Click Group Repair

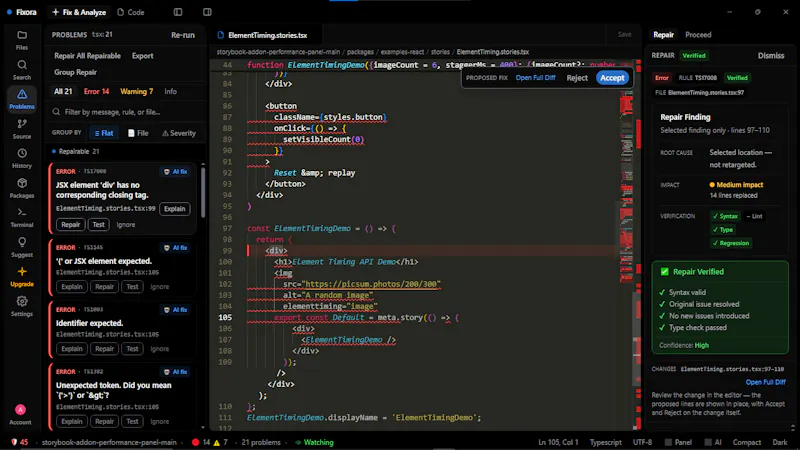(76, 72)
